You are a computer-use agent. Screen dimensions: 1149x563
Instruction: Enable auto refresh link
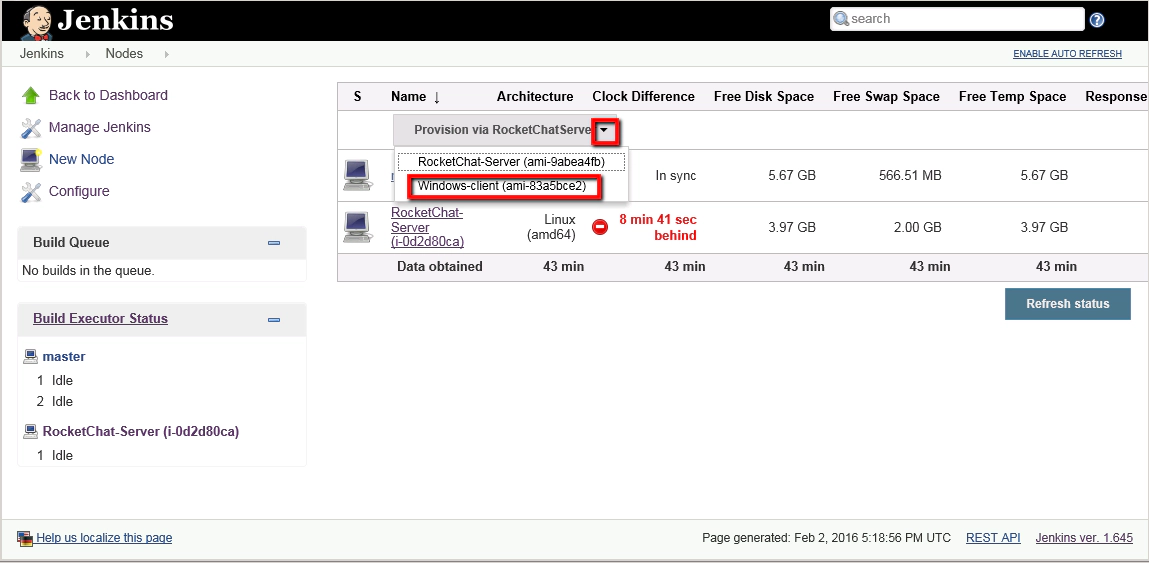coord(1067,54)
